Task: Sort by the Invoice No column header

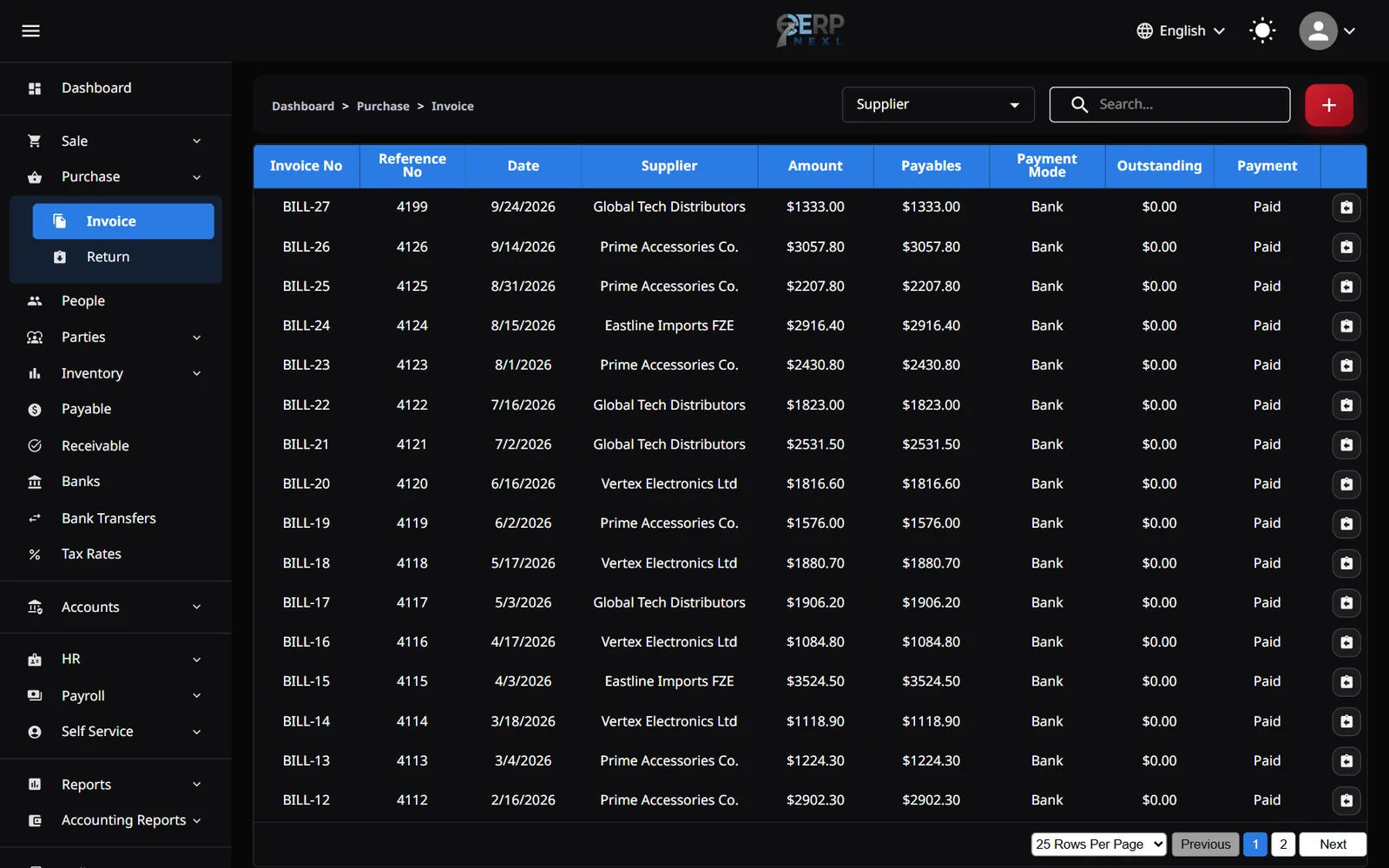Action: coord(306,166)
